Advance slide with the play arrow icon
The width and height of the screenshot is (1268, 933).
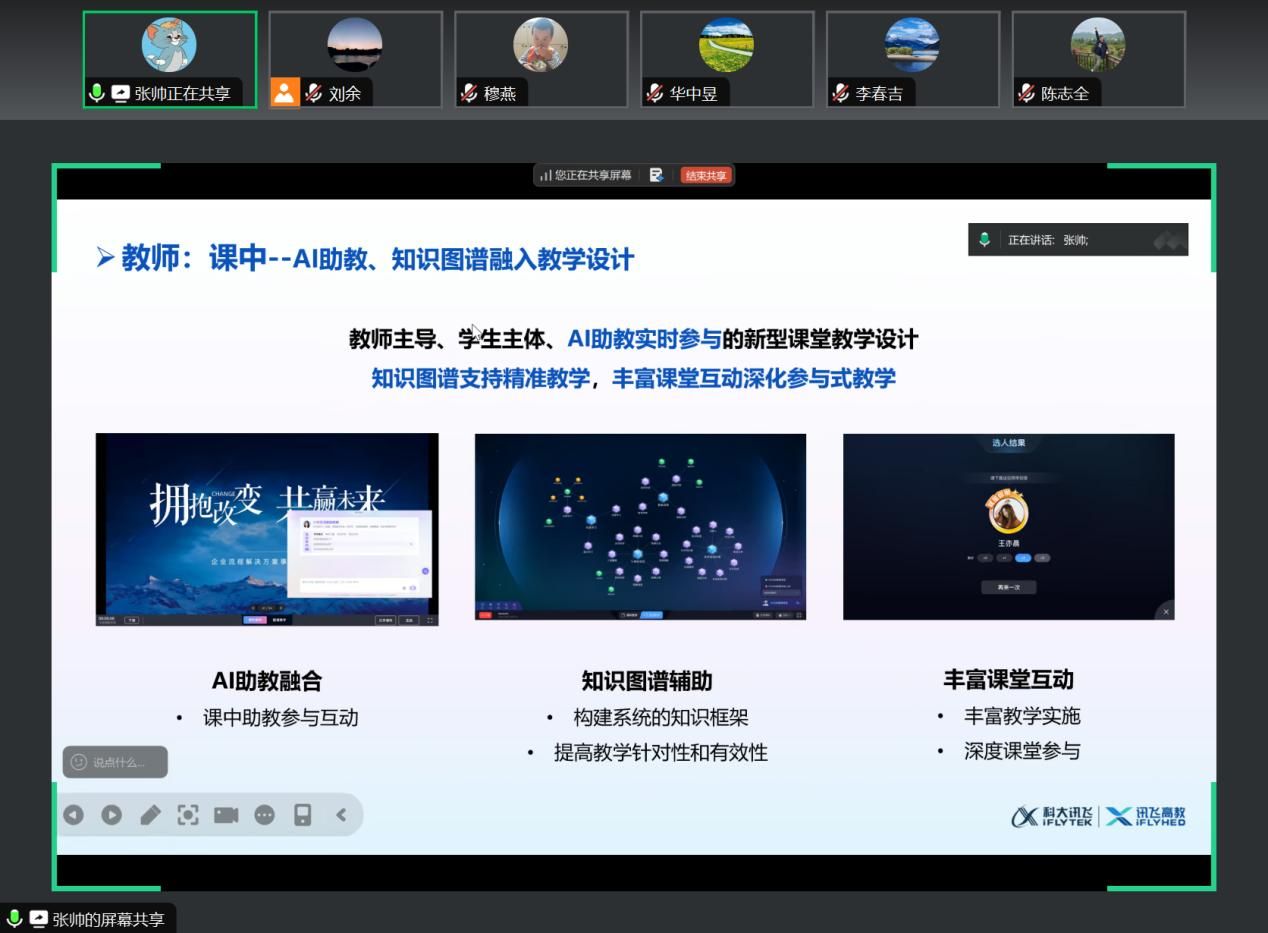[111, 815]
